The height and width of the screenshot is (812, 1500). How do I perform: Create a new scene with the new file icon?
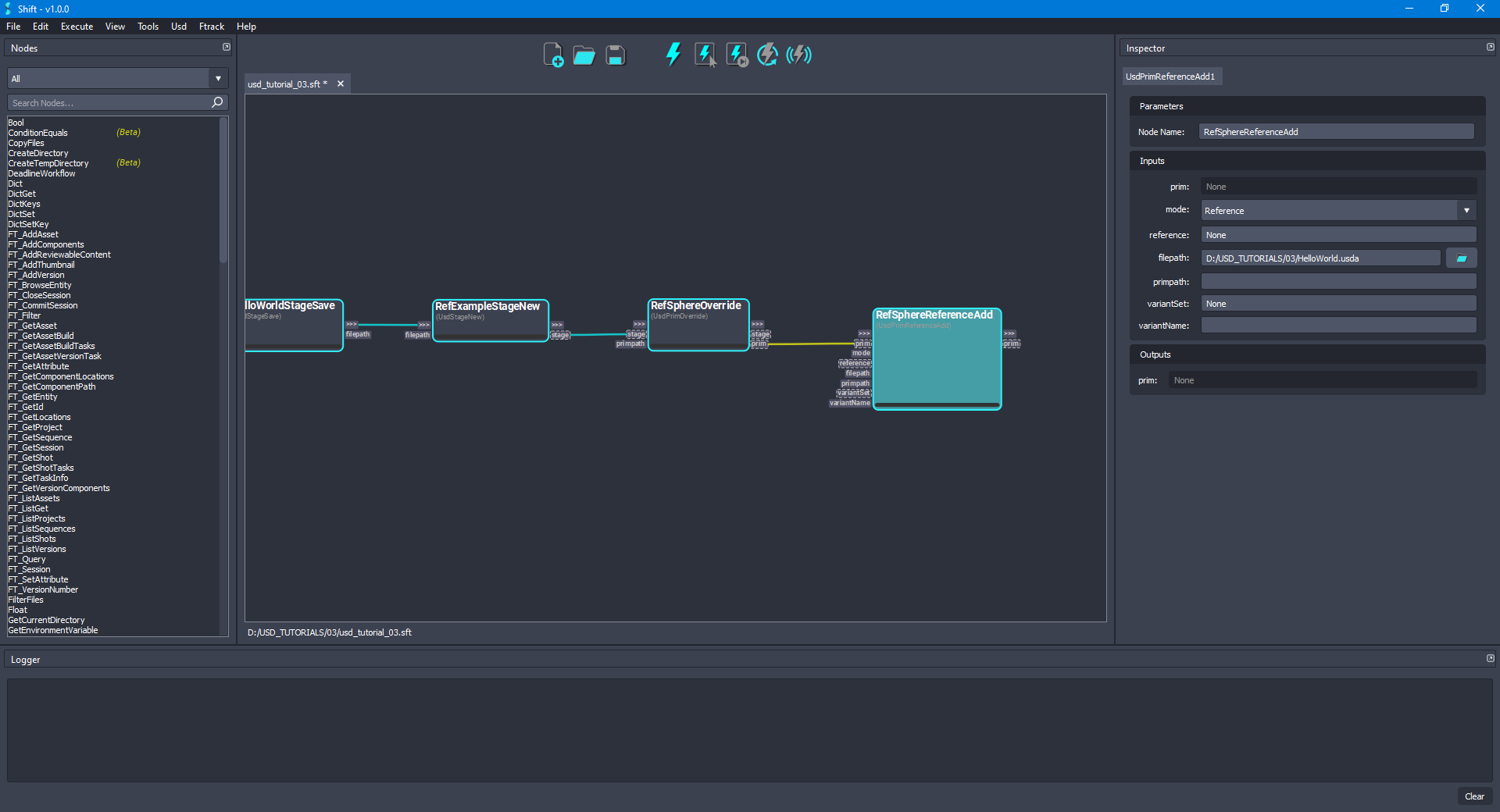point(555,55)
